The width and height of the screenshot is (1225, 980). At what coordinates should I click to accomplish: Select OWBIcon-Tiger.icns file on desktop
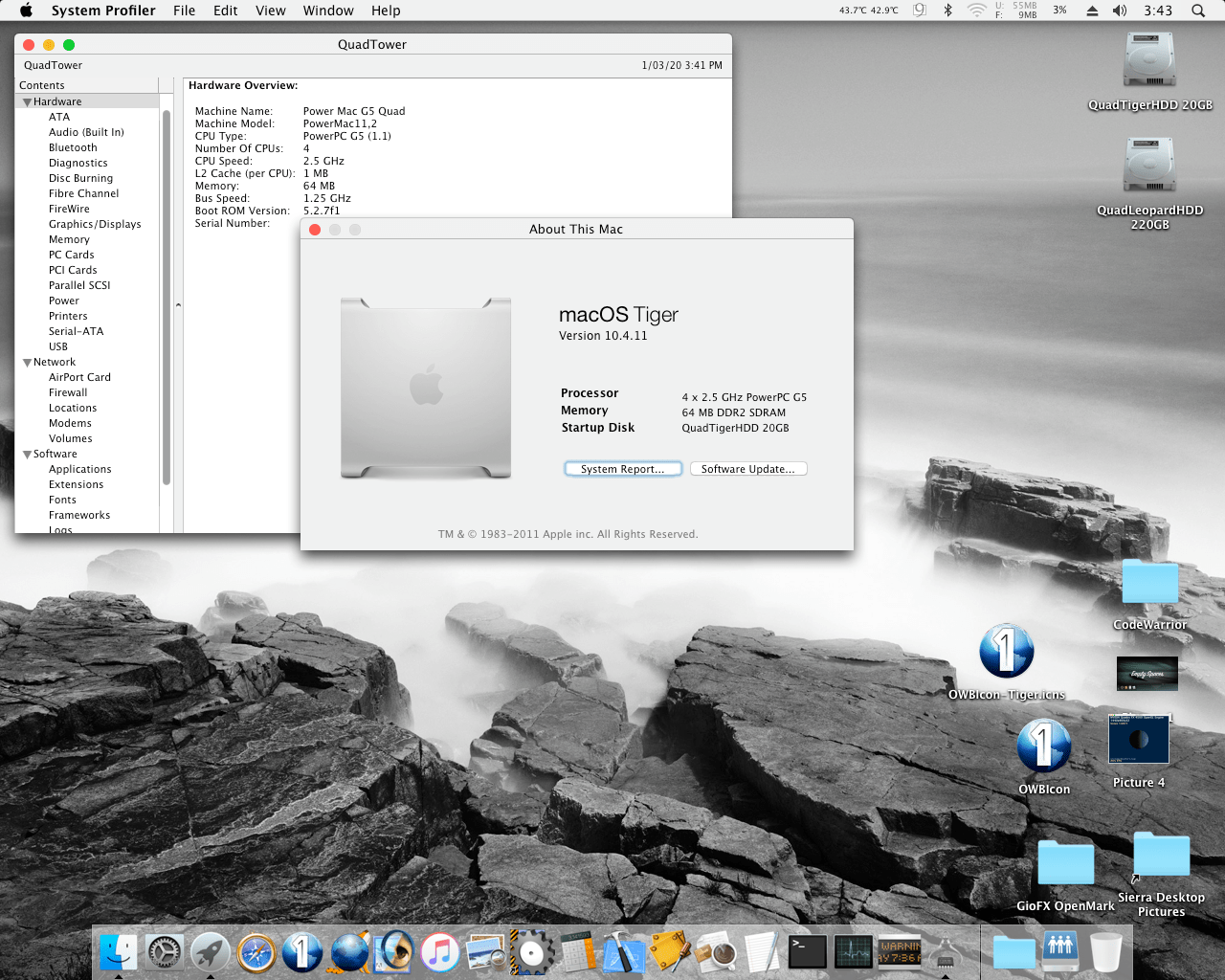click(x=1006, y=652)
